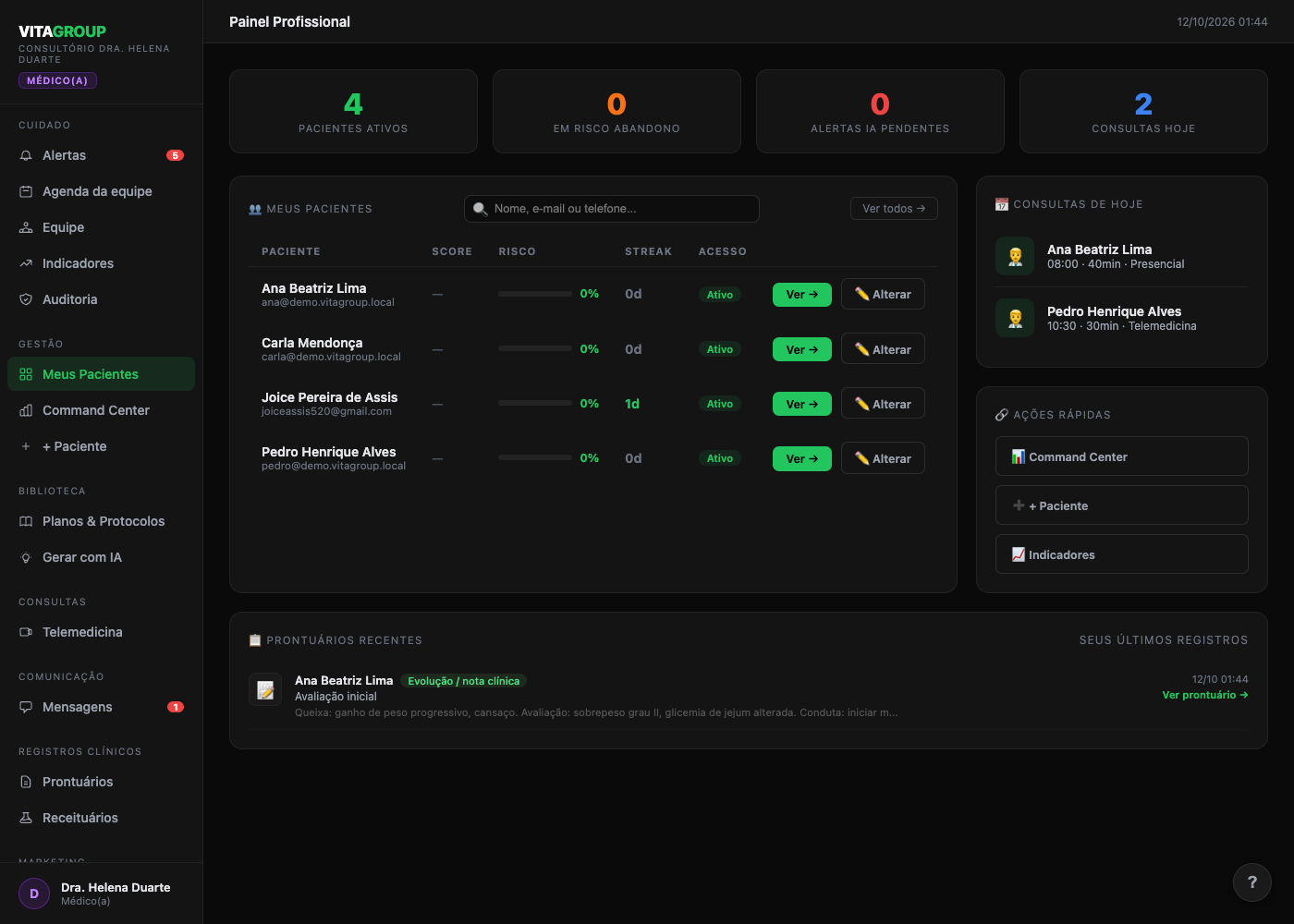Click Command Center in Ações Rápidas
Screen dimensions: 1294x924
click(x=1122, y=456)
